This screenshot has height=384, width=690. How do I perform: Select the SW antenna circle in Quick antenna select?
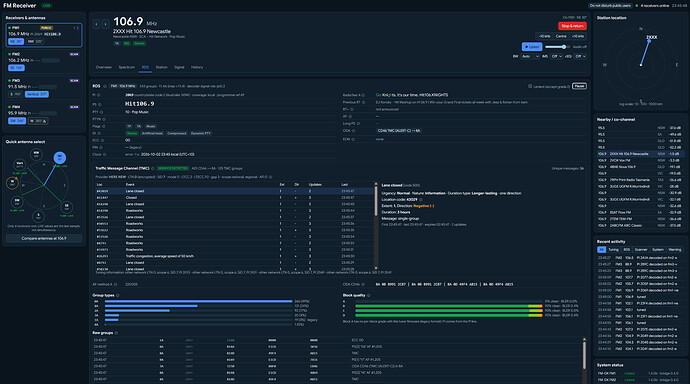click(x=17, y=201)
